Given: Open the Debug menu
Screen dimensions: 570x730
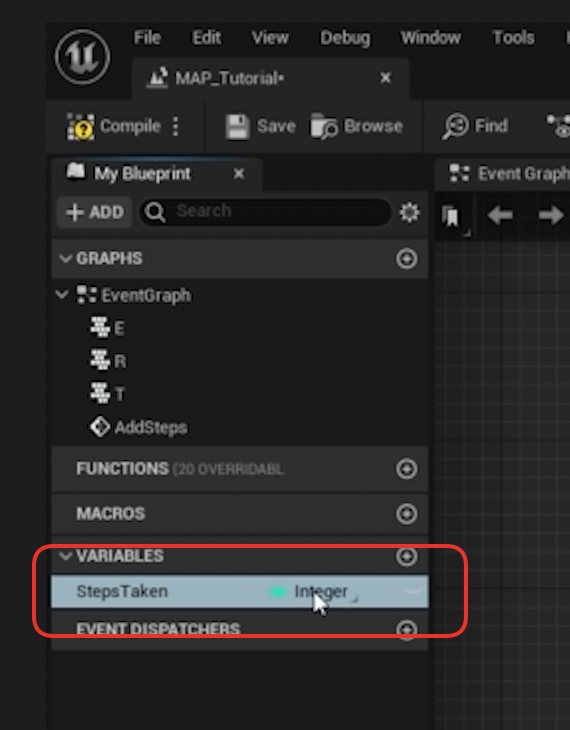Looking at the screenshot, I should coord(345,38).
